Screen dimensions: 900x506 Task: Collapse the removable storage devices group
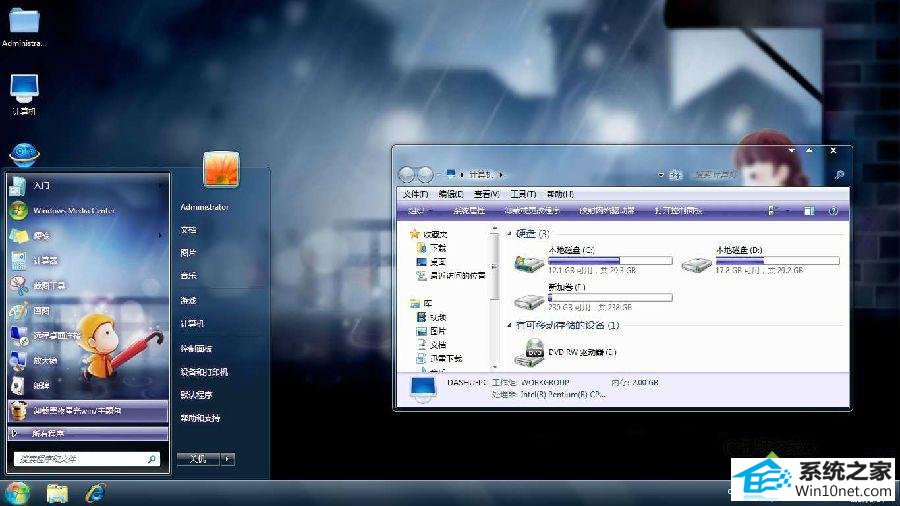point(509,325)
